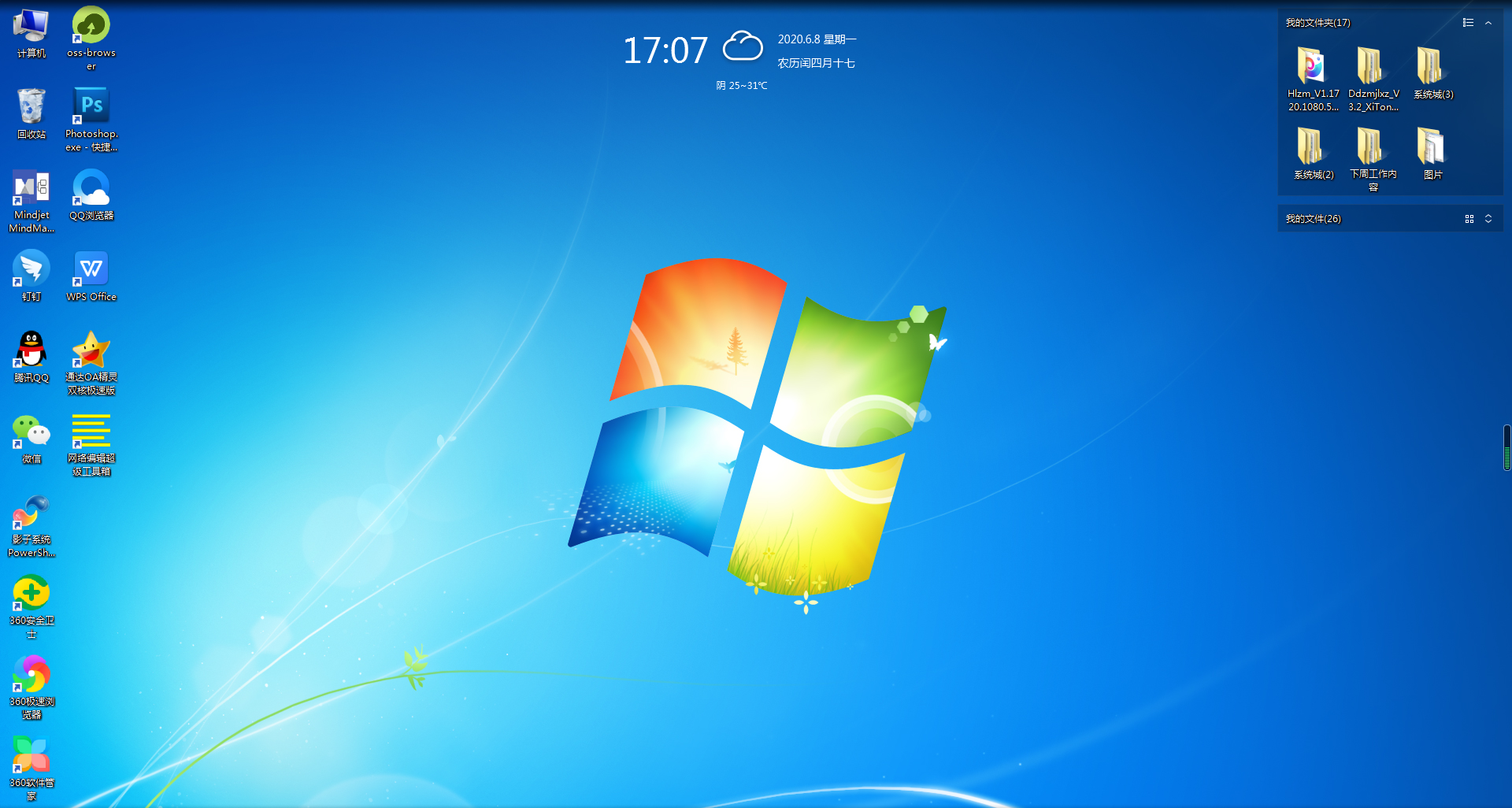Select the 回收站 recycle bin icon
Viewport: 1512px width, 808px height.
click(31, 114)
